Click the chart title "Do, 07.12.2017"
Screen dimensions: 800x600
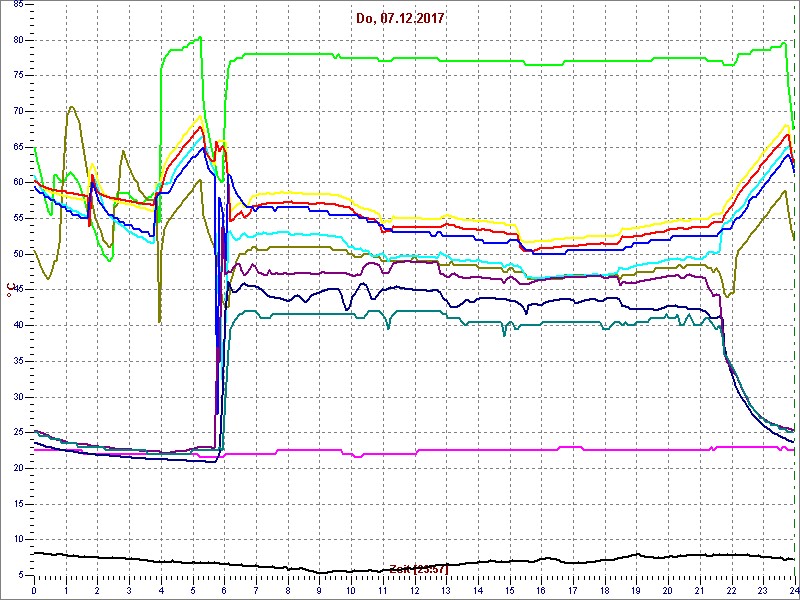(400, 19)
